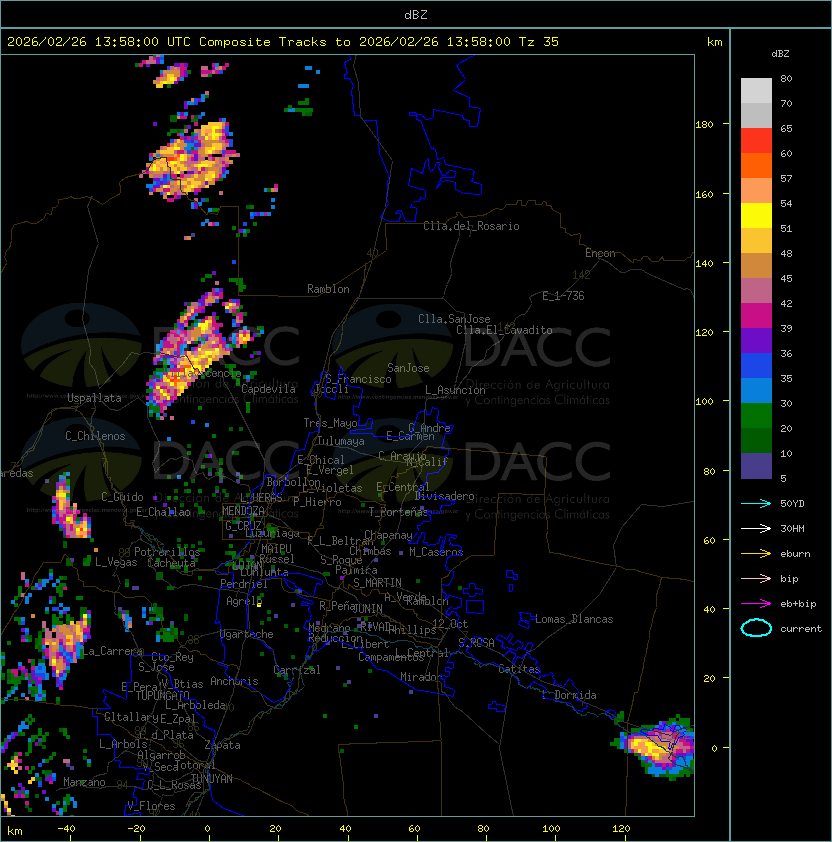The image size is (832, 842).
Task: Click the 'Uspallata' map label
Action: click(x=94, y=398)
